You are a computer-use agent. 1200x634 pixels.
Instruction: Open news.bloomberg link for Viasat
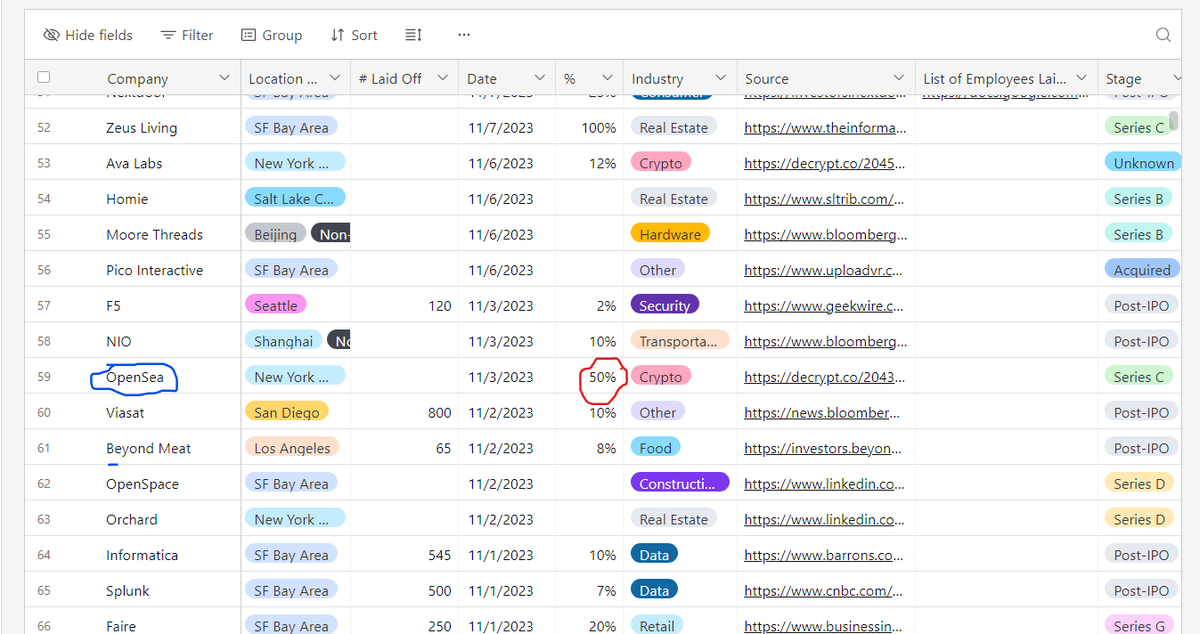(822, 412)
